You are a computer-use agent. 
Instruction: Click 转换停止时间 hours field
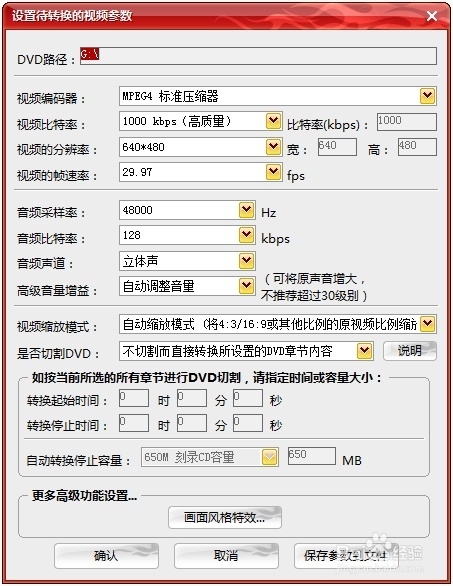134,423
